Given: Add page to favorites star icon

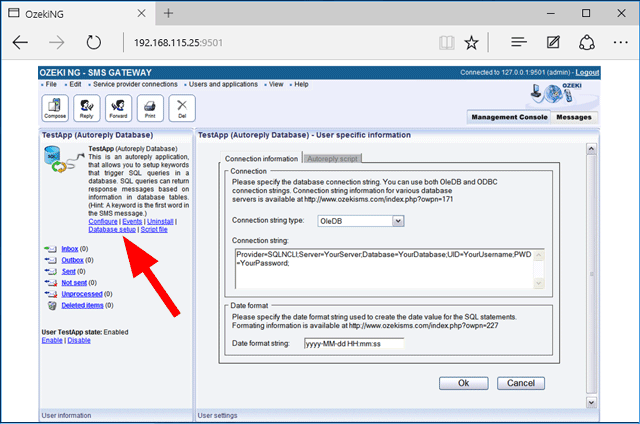Looking at the screenshot, I should coord(471,42).
